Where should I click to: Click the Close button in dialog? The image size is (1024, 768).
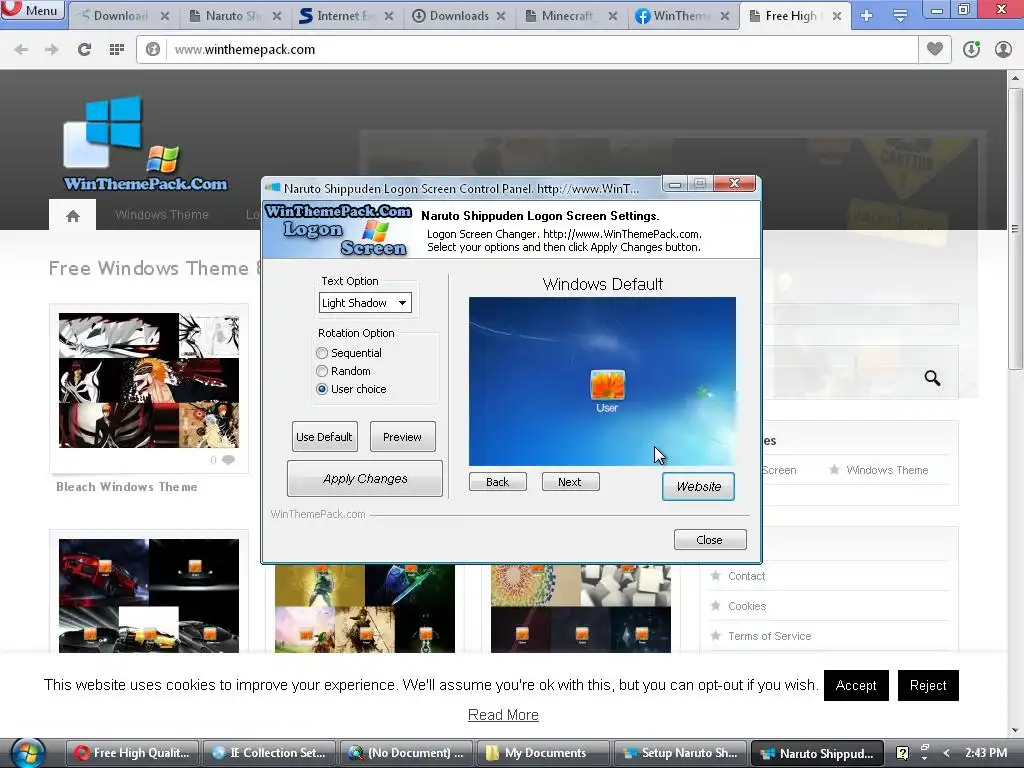[x=710, y=539]
